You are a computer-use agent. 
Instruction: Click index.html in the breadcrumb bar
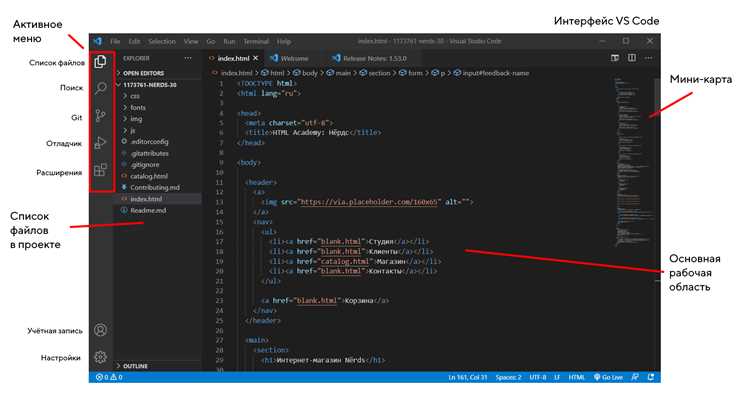click(232, 73)
